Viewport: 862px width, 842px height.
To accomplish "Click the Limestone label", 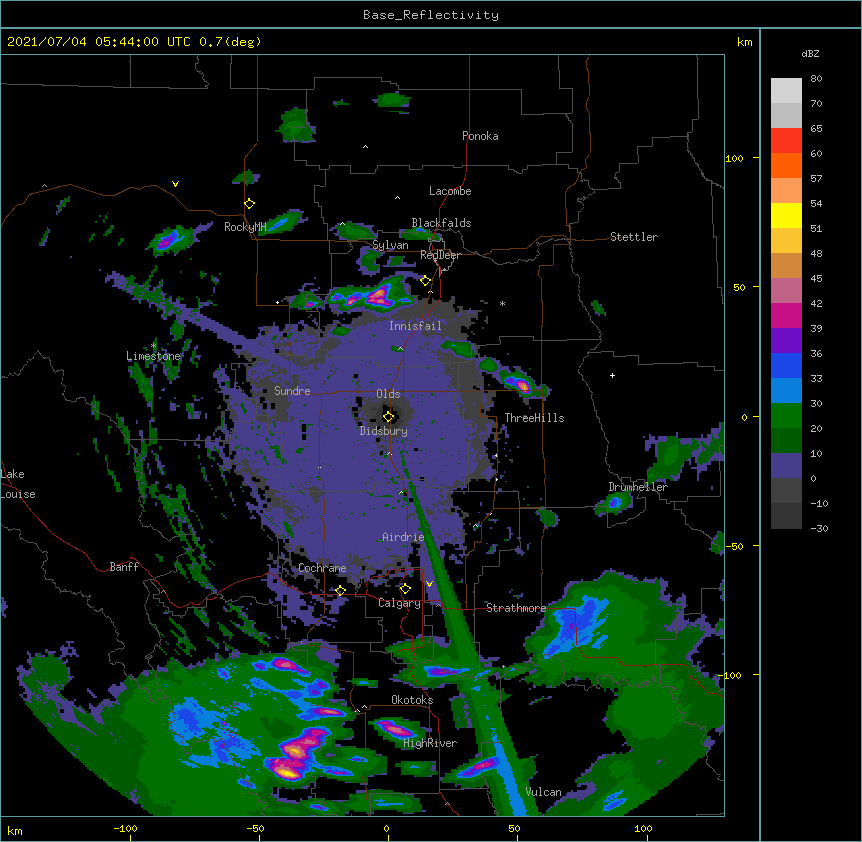I will (153, 356).
